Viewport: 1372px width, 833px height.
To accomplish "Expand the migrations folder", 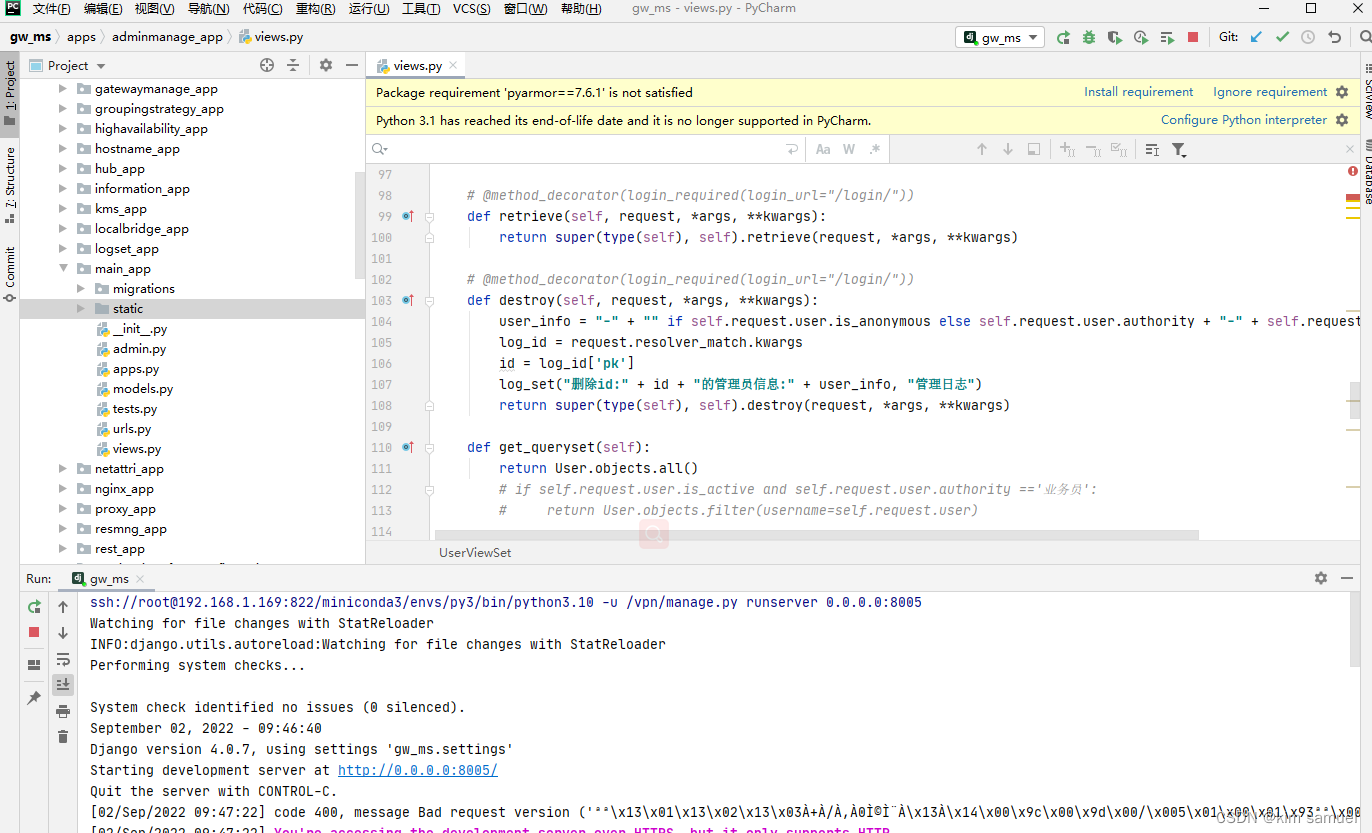I will coord(82,288).
